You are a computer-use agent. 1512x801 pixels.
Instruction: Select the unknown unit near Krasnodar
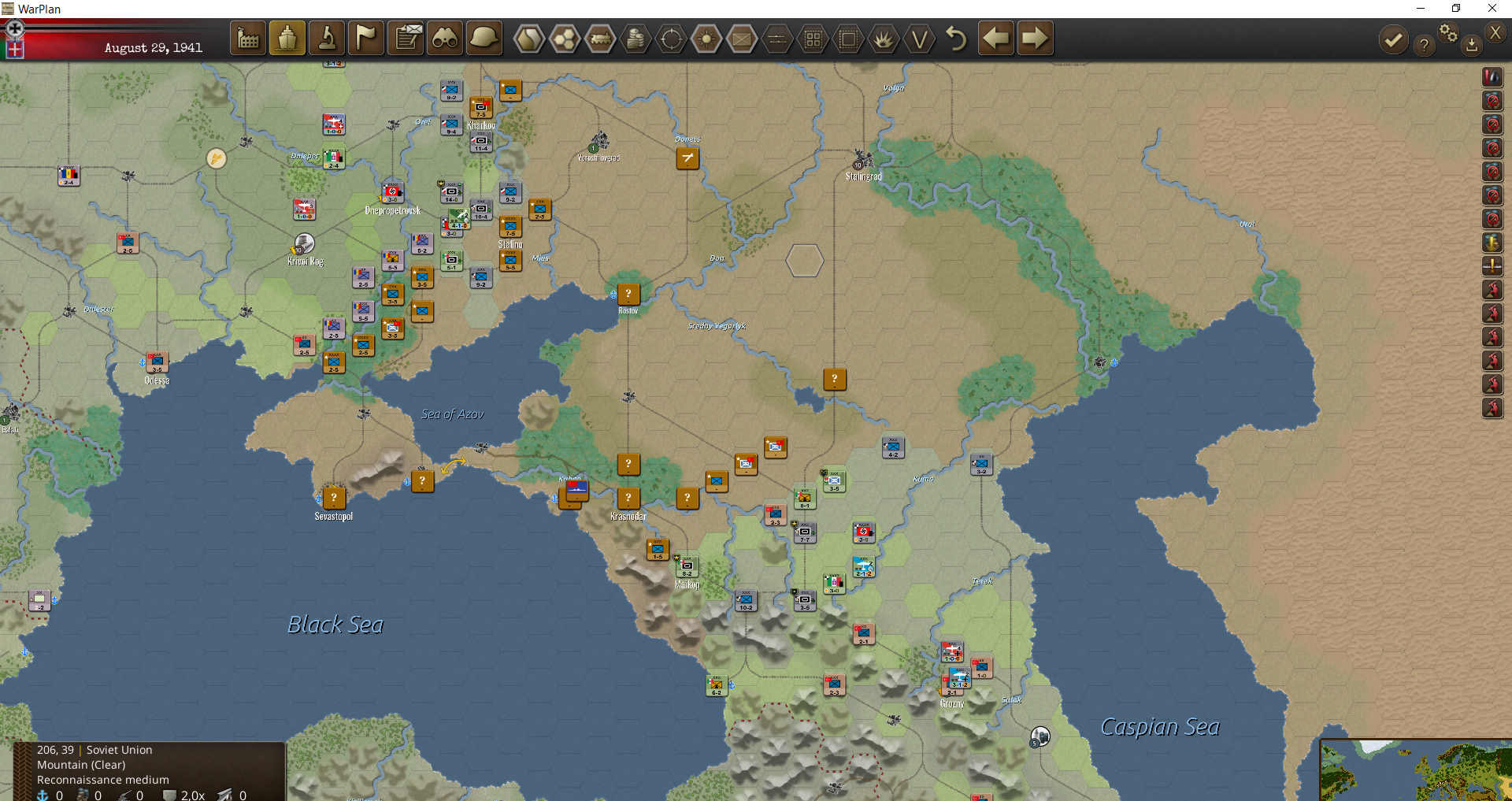[x=628, y=498]
